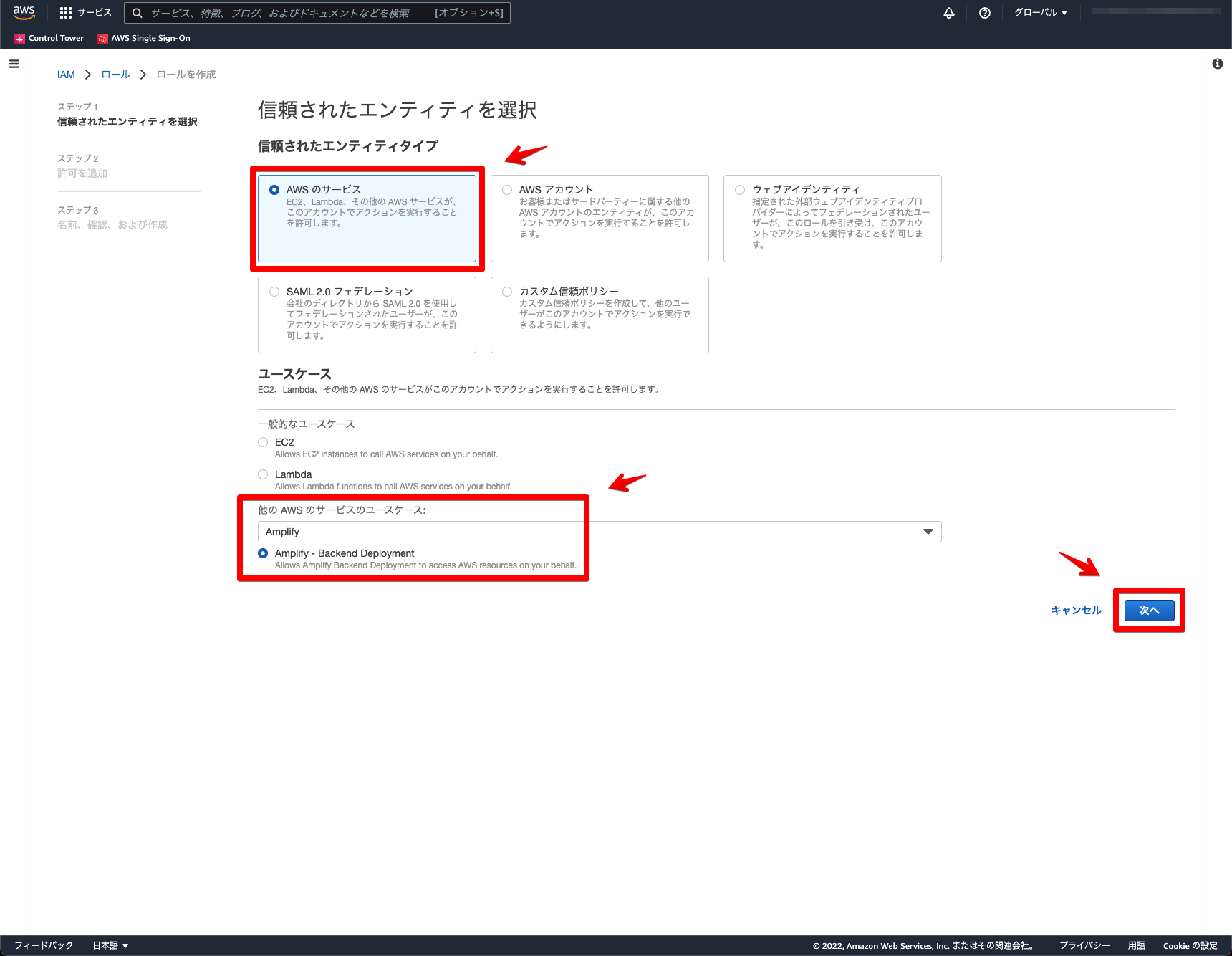
Task: Click ステップ 2 許可を追加 step
Action: tap(82, 166)
